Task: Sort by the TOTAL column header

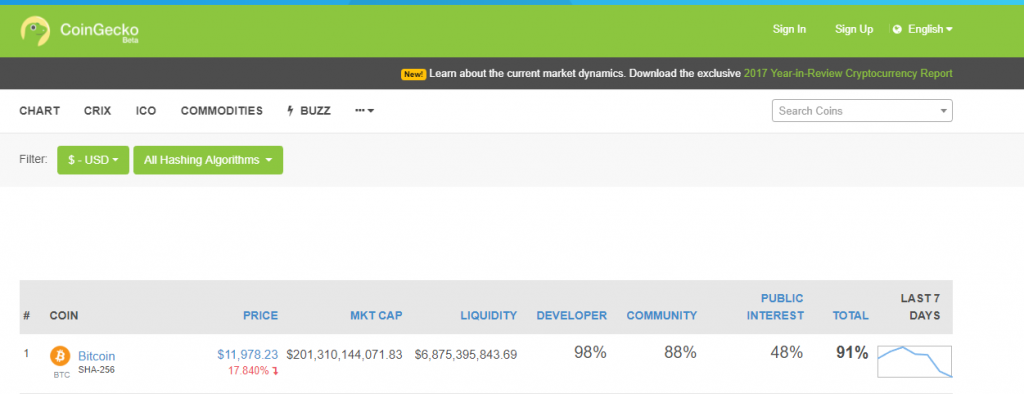Action: 850,316
